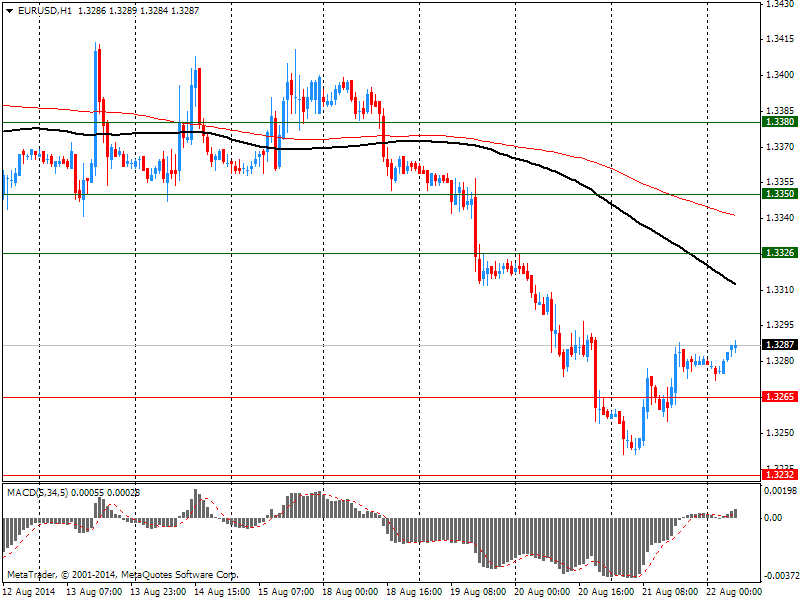Click the 0.00 MACD zero scale value

773,518
